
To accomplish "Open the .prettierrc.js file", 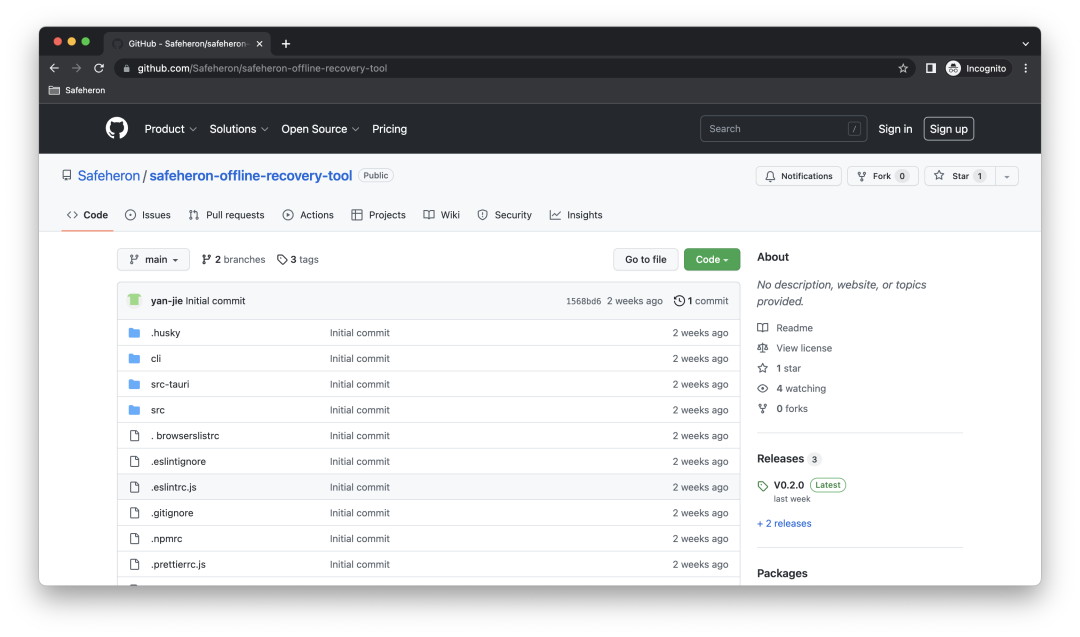I will click(178, 564).
